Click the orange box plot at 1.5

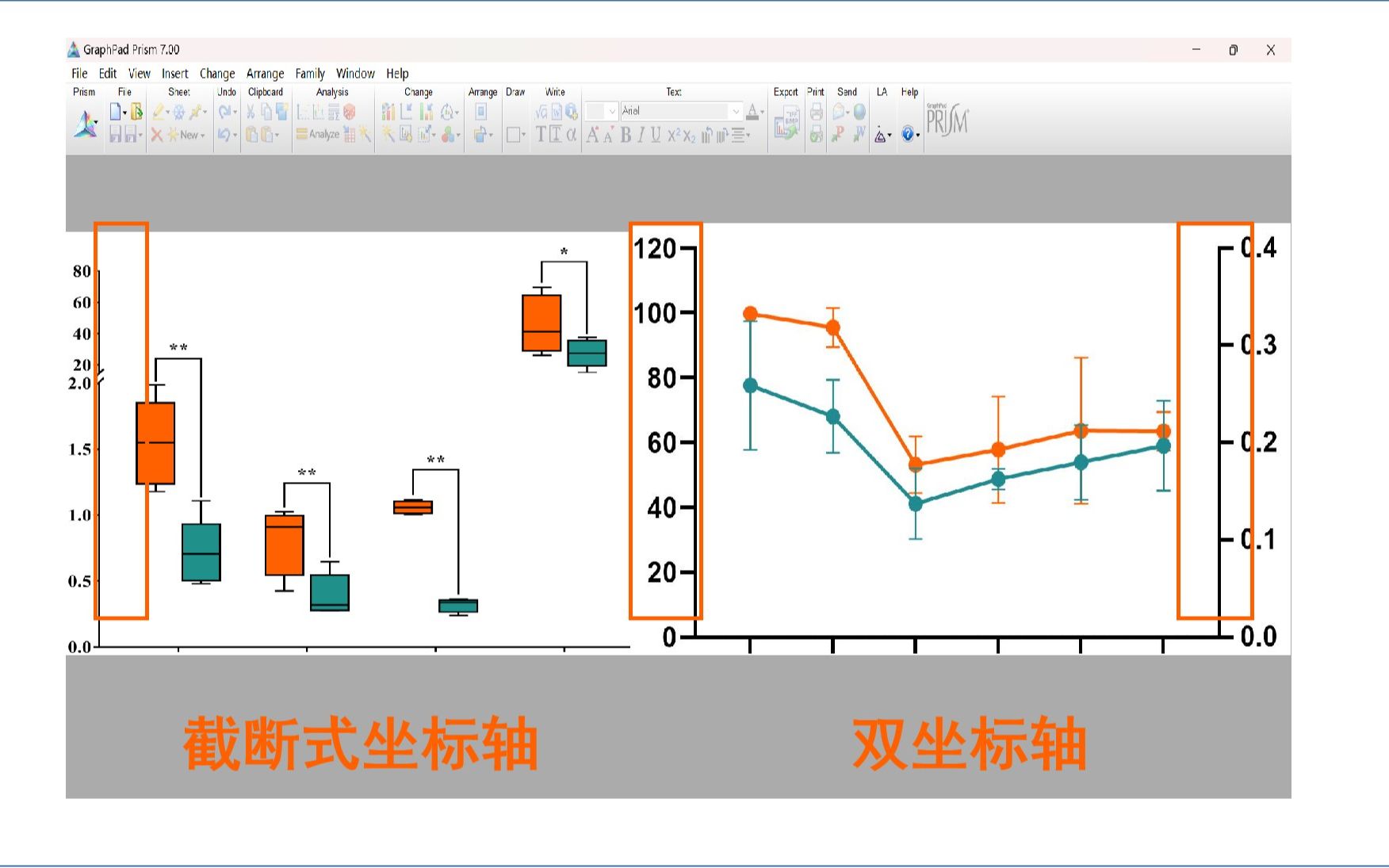[155, 443]
